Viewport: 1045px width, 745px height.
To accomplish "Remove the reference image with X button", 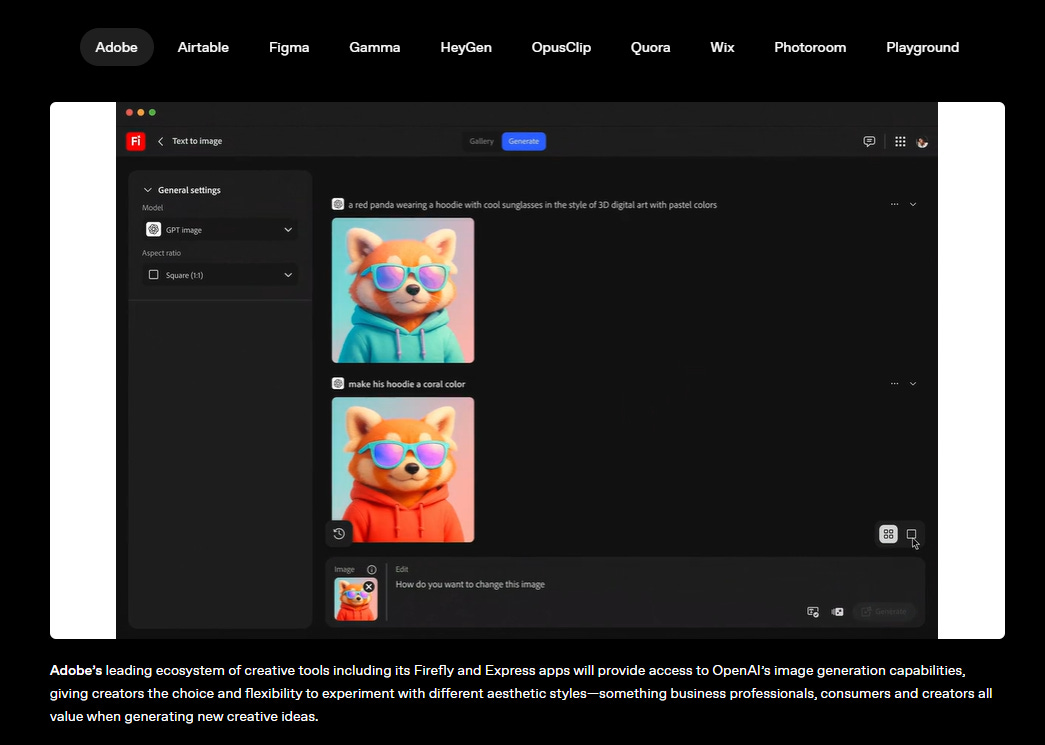I will [369, 586].
